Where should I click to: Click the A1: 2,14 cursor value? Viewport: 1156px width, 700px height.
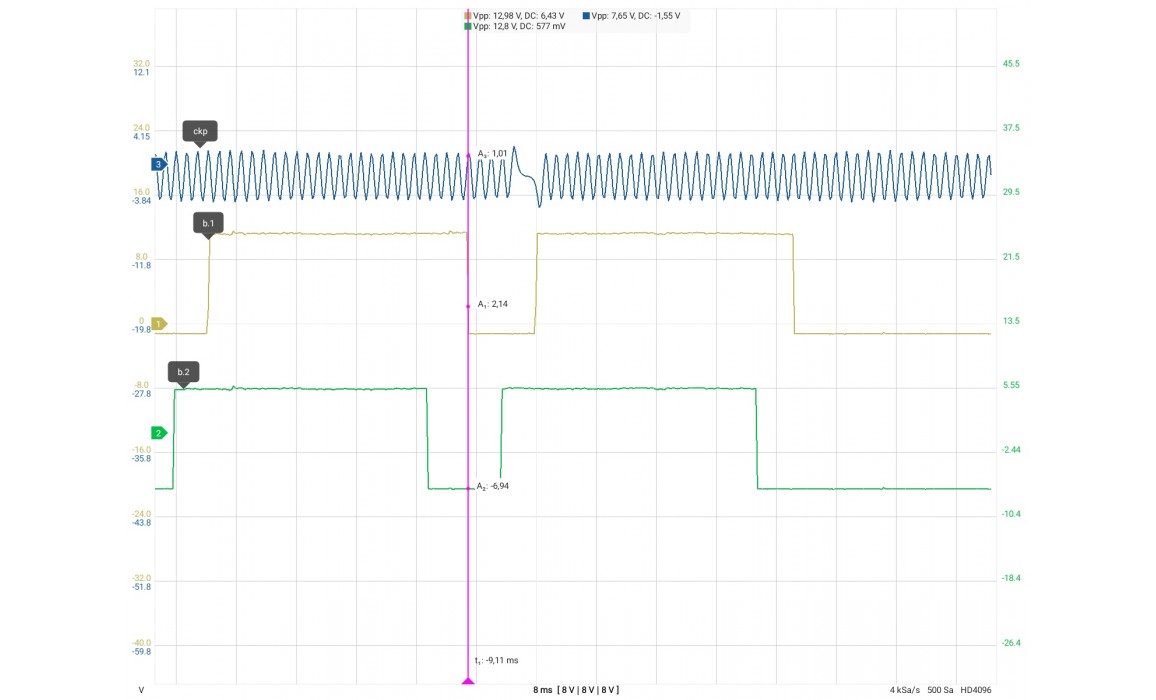click(494, 304)
